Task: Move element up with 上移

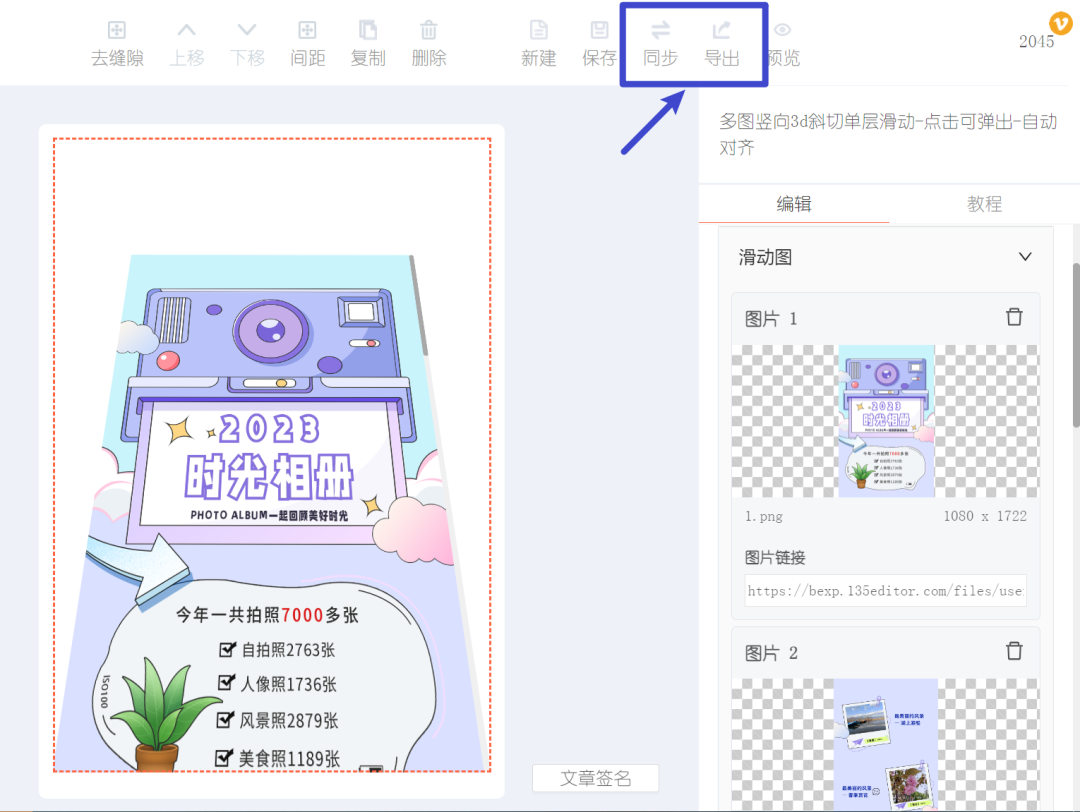Action: (187, 44)
